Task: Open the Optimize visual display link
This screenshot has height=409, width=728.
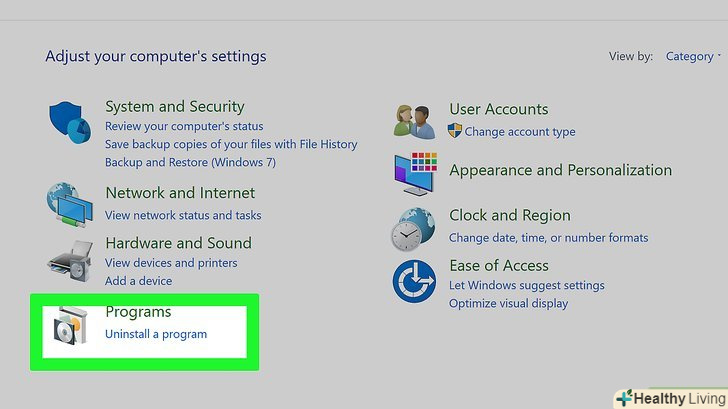Action: pyautogui.click(x=508, y=303)
